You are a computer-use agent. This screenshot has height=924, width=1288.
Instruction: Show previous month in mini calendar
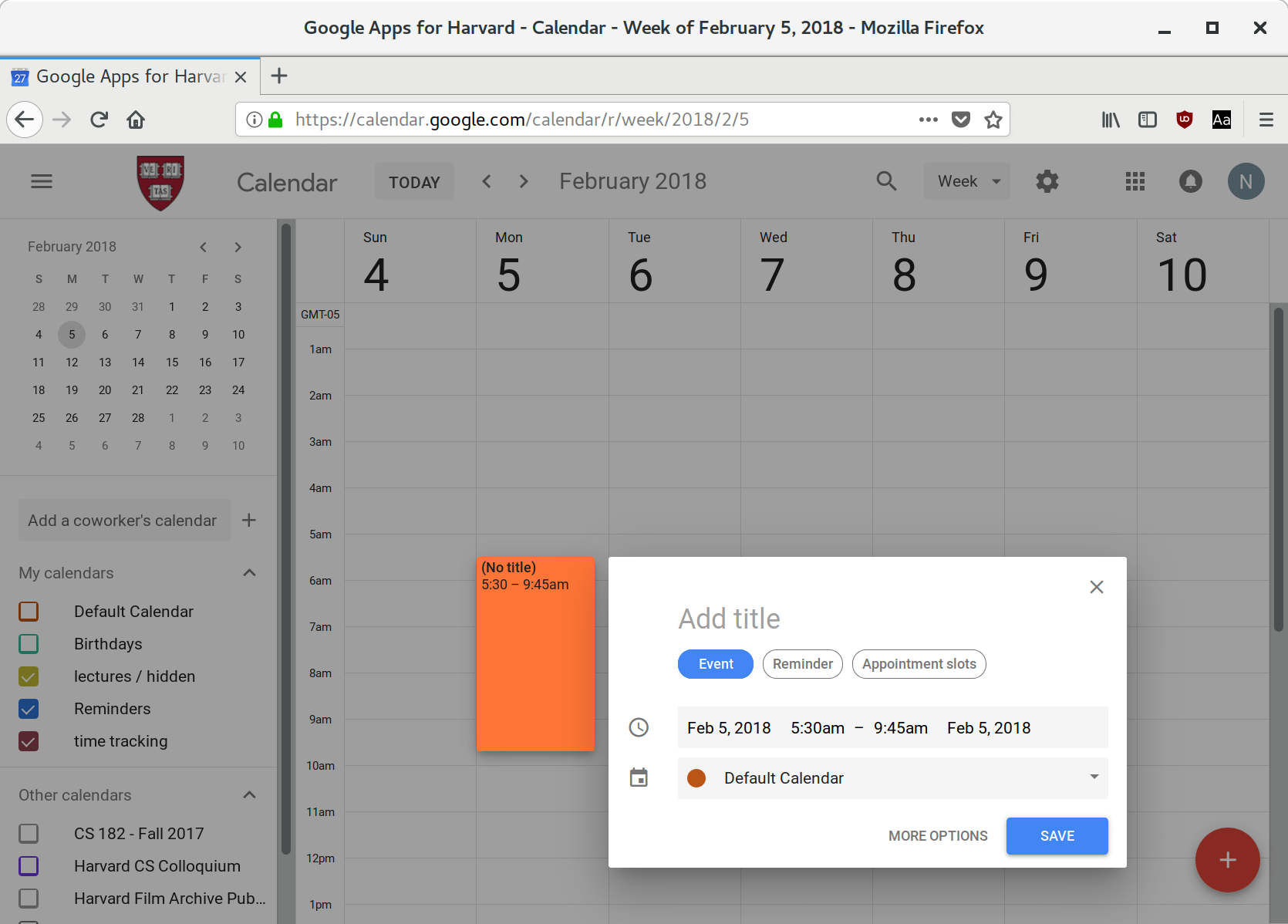coord(204,247)
